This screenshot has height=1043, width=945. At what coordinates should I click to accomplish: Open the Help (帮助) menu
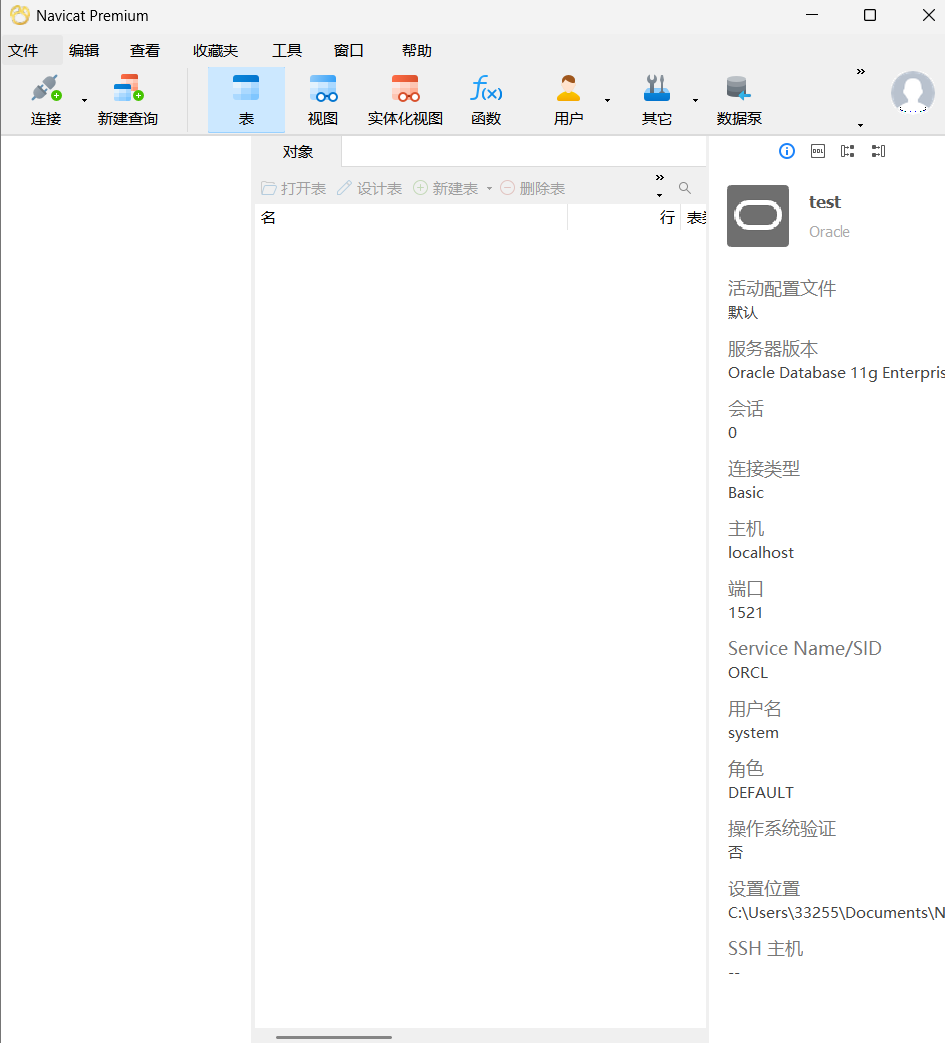pyautogui.click(x=417, y=51)
